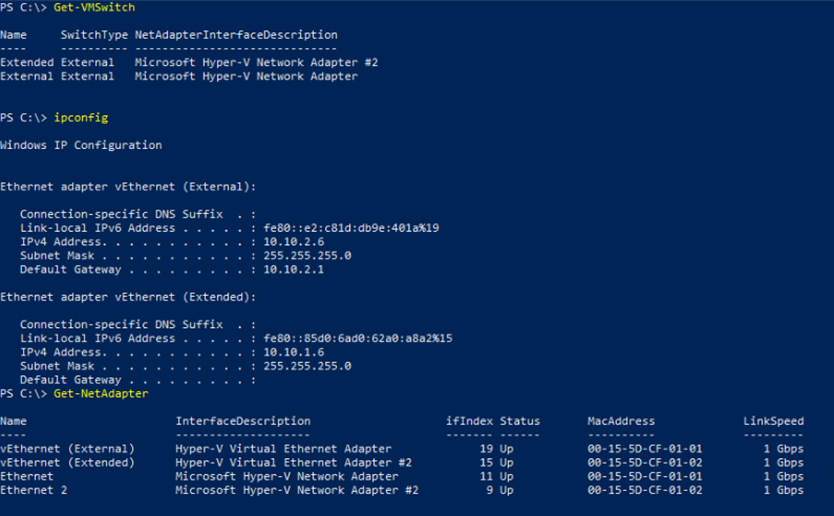Click the ifIndex column header
Screen dimensions: 834x516
pyautogui.click(x=469, y=421)
